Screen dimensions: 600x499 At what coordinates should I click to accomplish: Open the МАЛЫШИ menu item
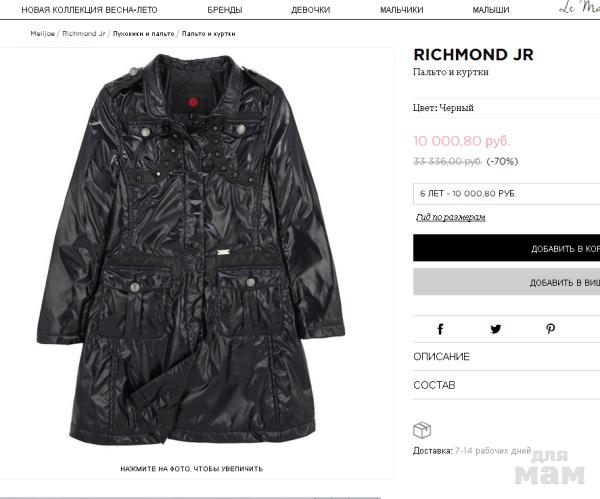(491, 10)
